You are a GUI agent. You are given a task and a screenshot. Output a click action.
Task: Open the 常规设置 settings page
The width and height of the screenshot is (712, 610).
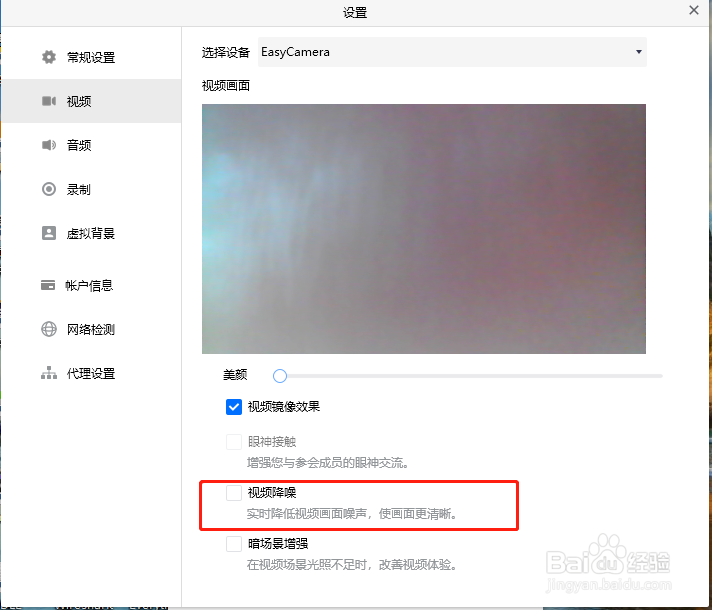click(91, 57)
